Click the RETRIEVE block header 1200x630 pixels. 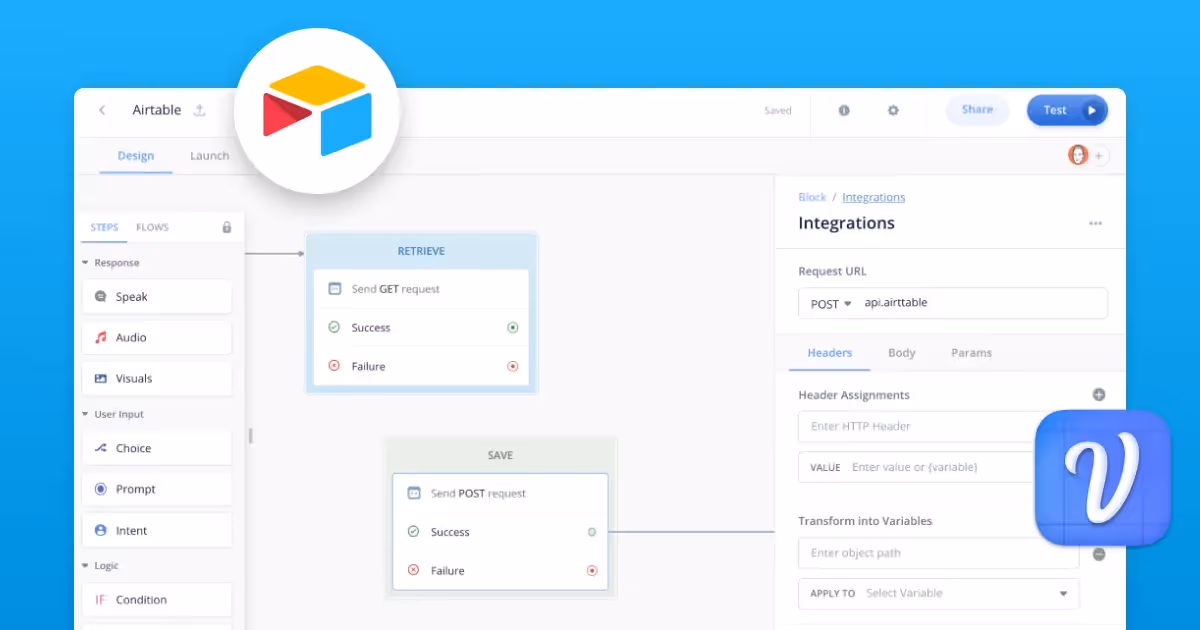coord(421,251)
